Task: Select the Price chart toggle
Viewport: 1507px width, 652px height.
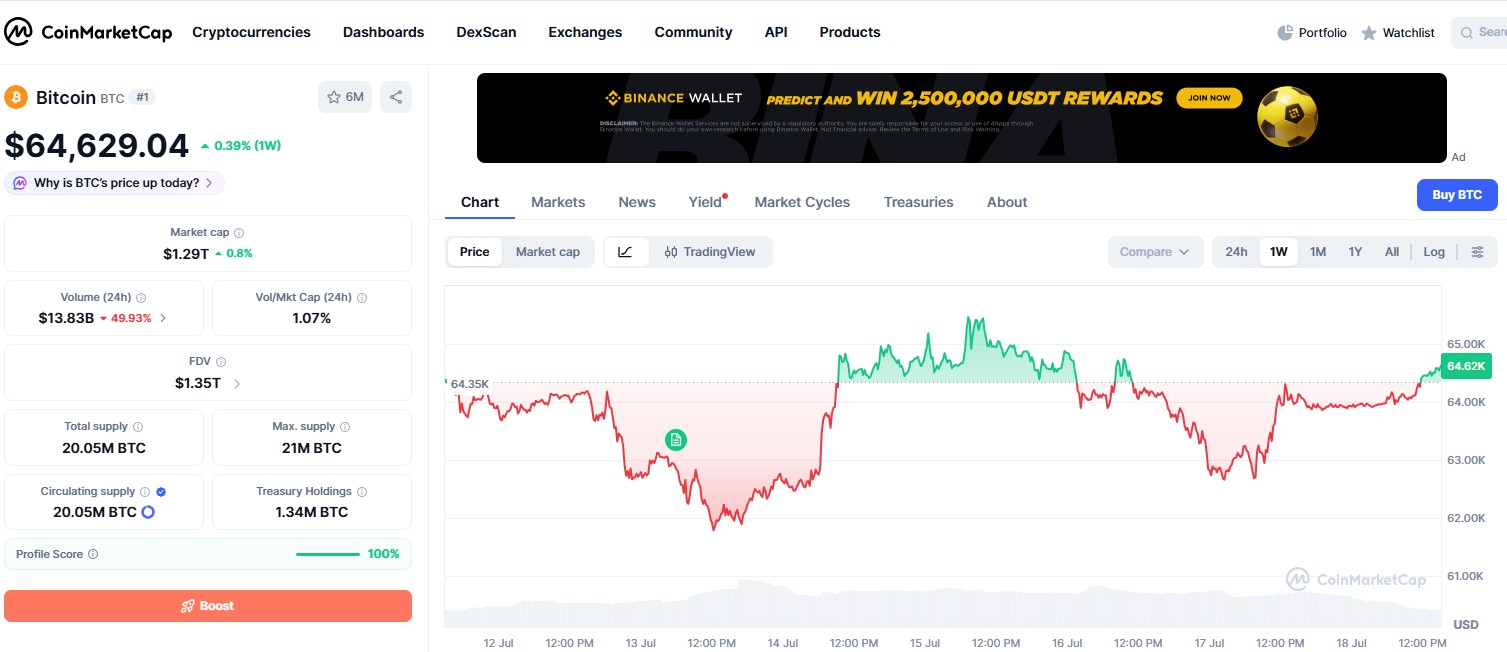Action: tap(474, 252)
